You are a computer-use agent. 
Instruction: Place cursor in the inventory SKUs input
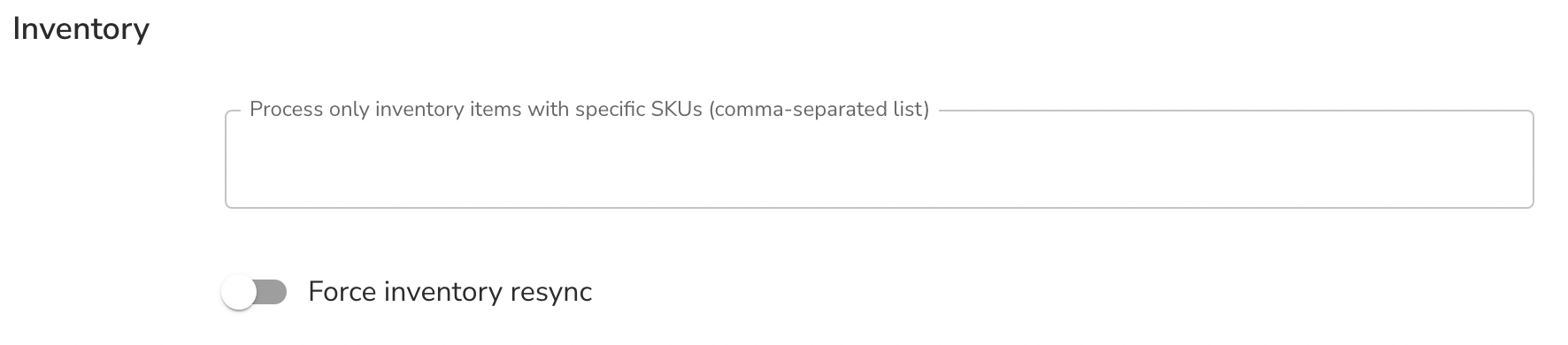(x=879, y=159)
